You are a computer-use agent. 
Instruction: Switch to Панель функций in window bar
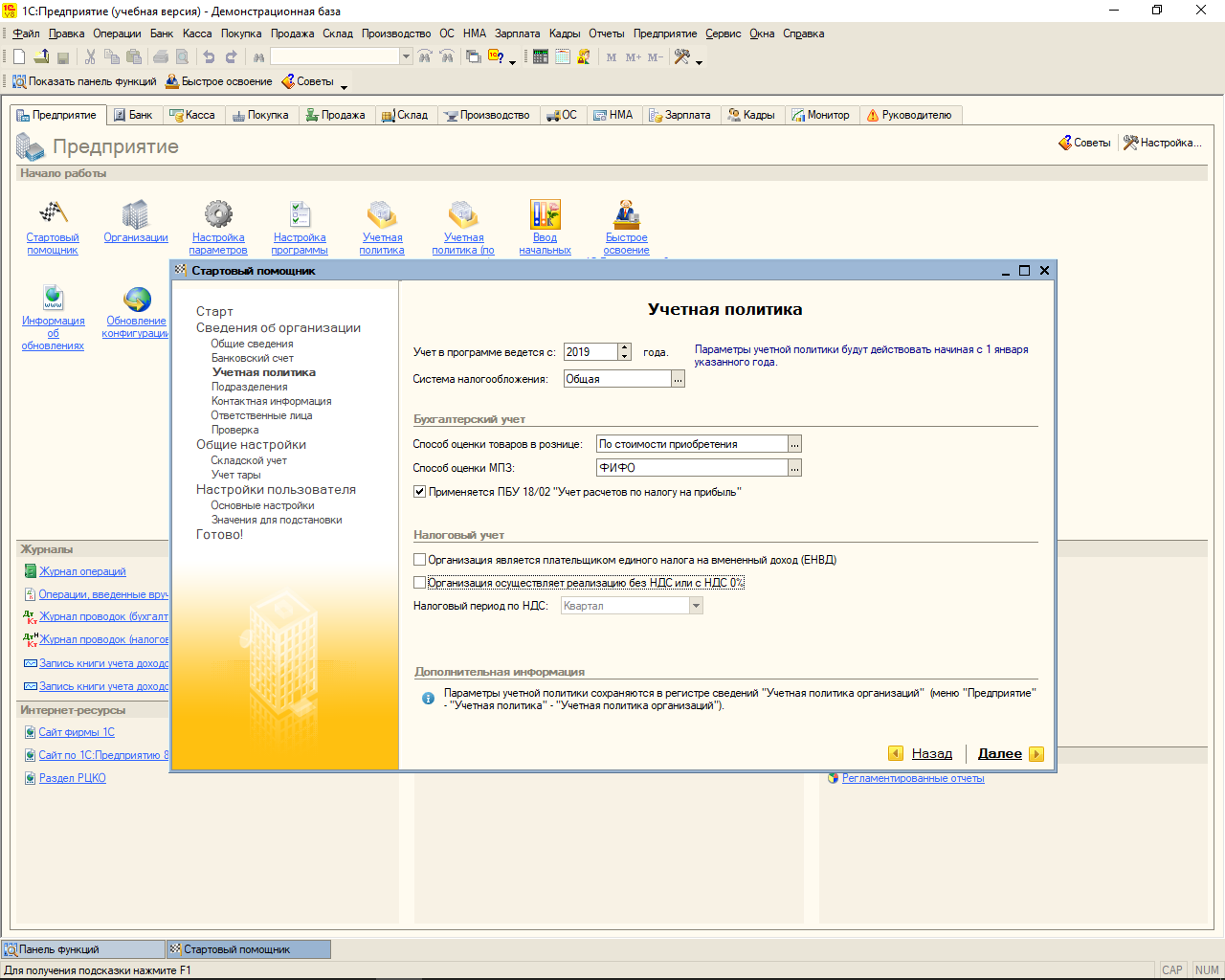[x=82, y=949]
